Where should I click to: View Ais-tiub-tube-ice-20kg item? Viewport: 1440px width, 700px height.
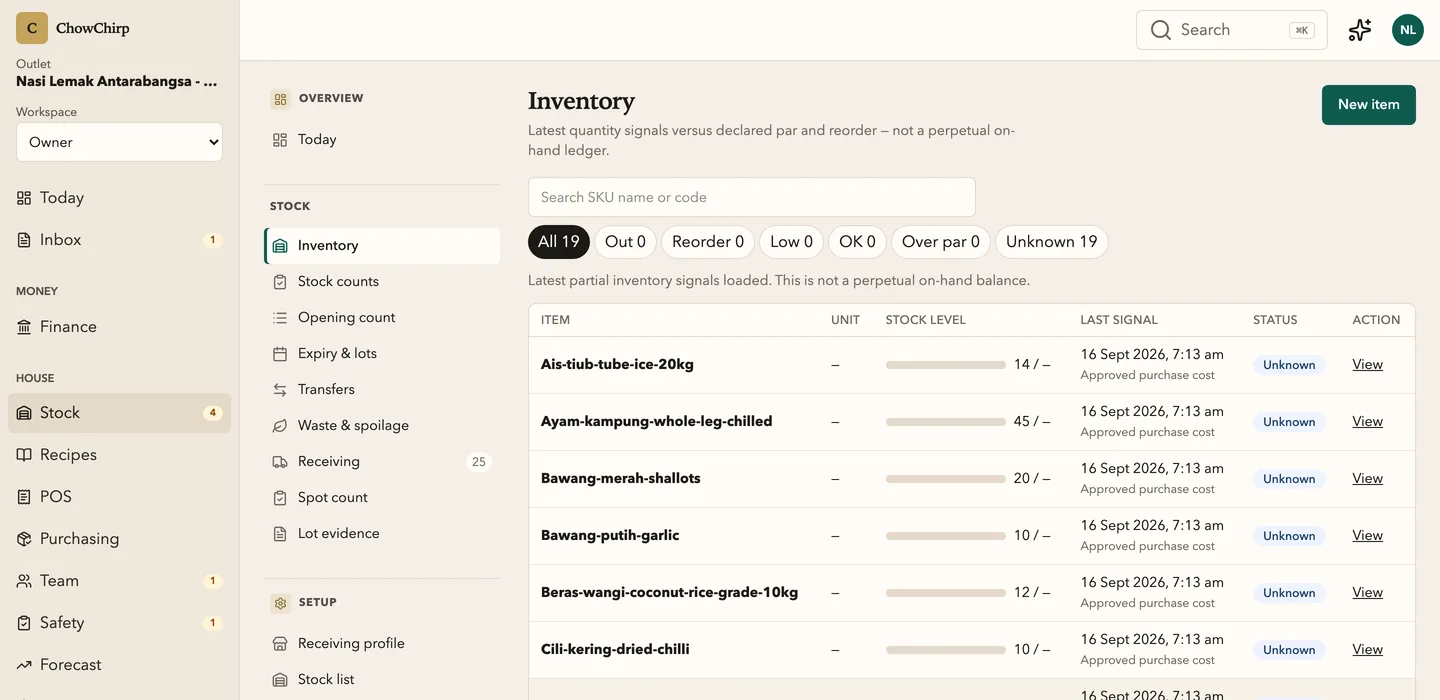click(1367, 365)
